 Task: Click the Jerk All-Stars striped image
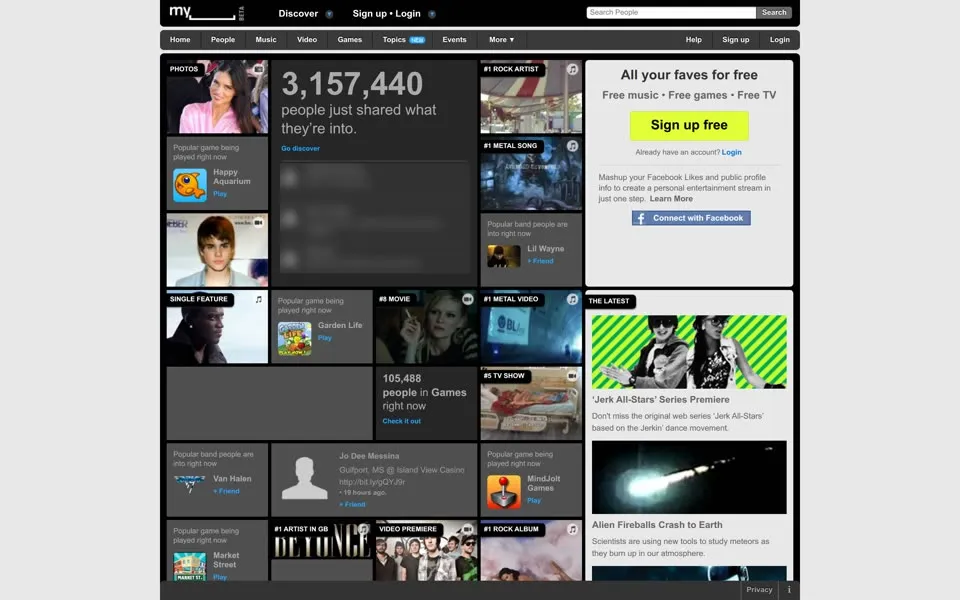[x=689, y=351]
